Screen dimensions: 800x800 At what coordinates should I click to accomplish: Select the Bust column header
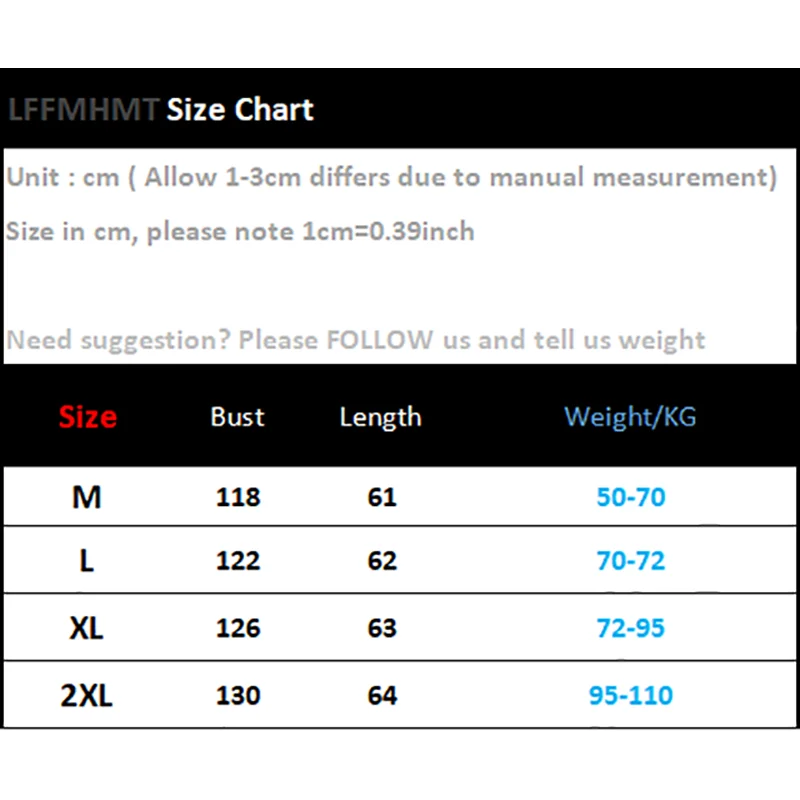pyautogui.click(x=238, y=417)
